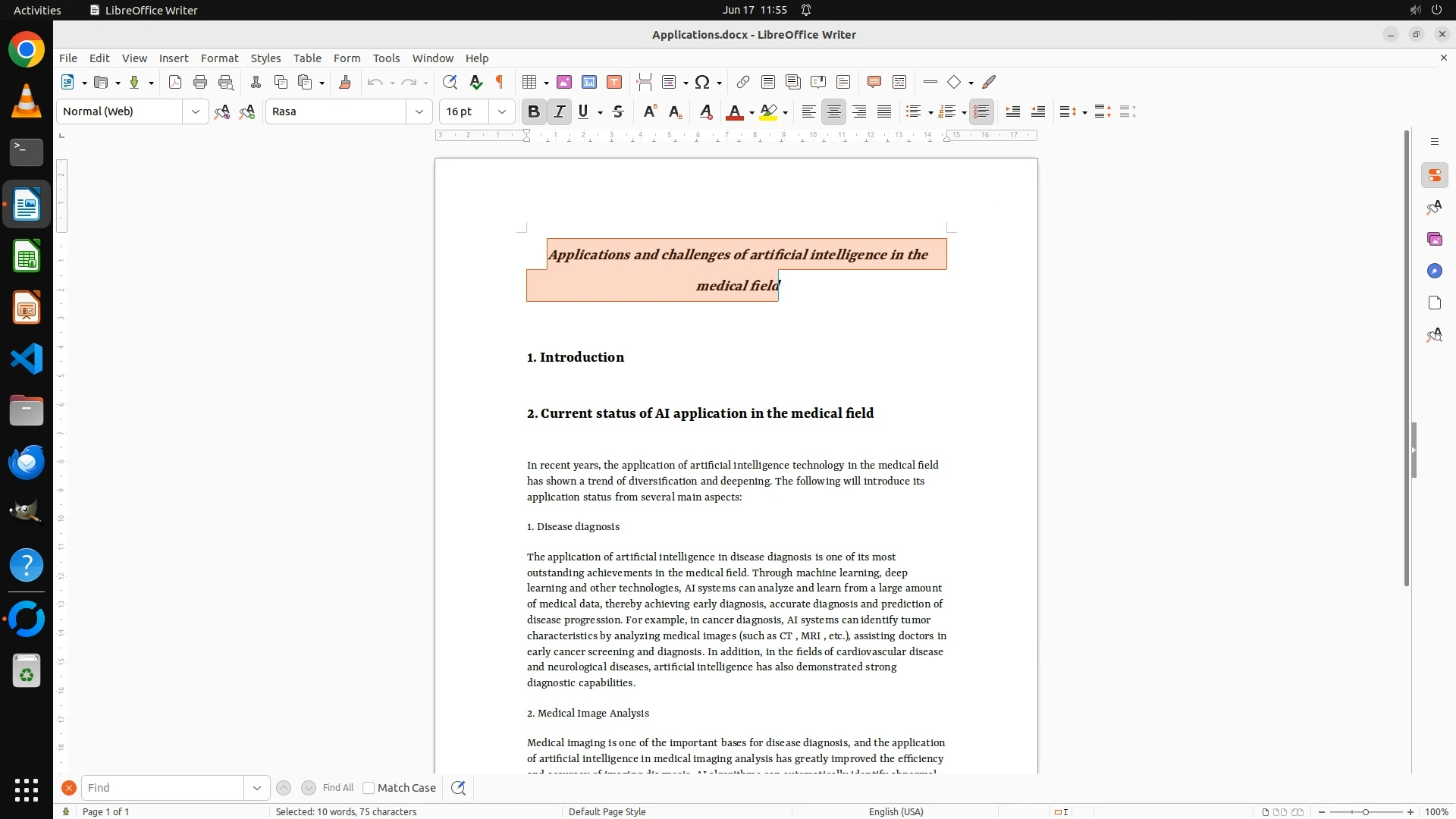Click the Export as PDF icon
1456x819 pixels.
coord(175,82)
